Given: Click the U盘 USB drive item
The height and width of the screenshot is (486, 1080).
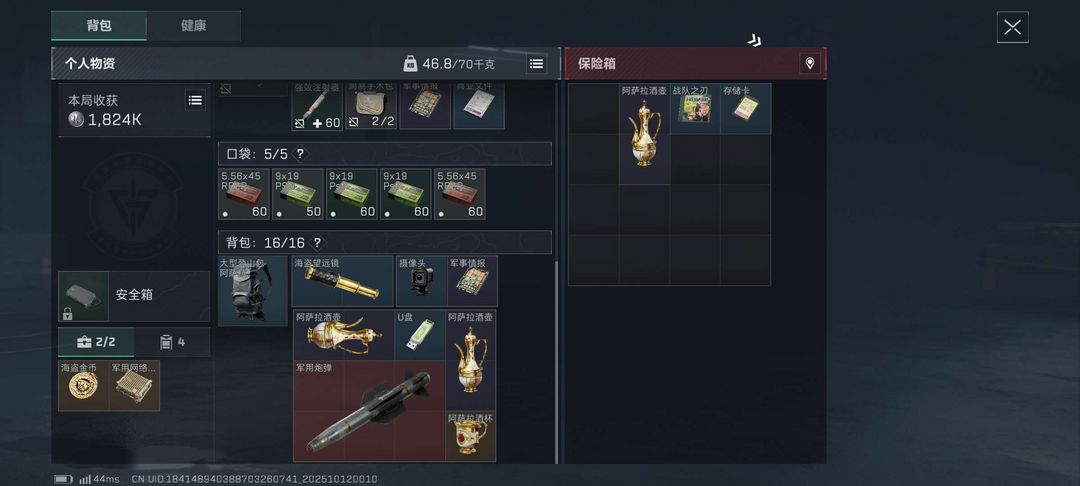Looking at the screenshot, I should coord(420,335).
